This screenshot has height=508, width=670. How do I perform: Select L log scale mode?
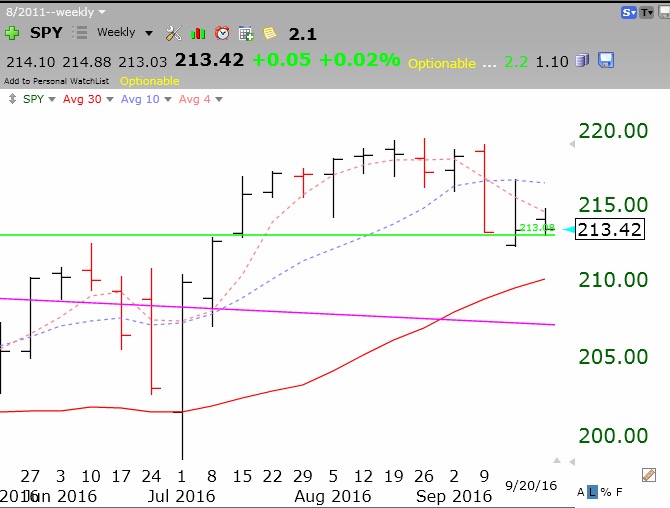pyautogui.click(x=592, y=492)
